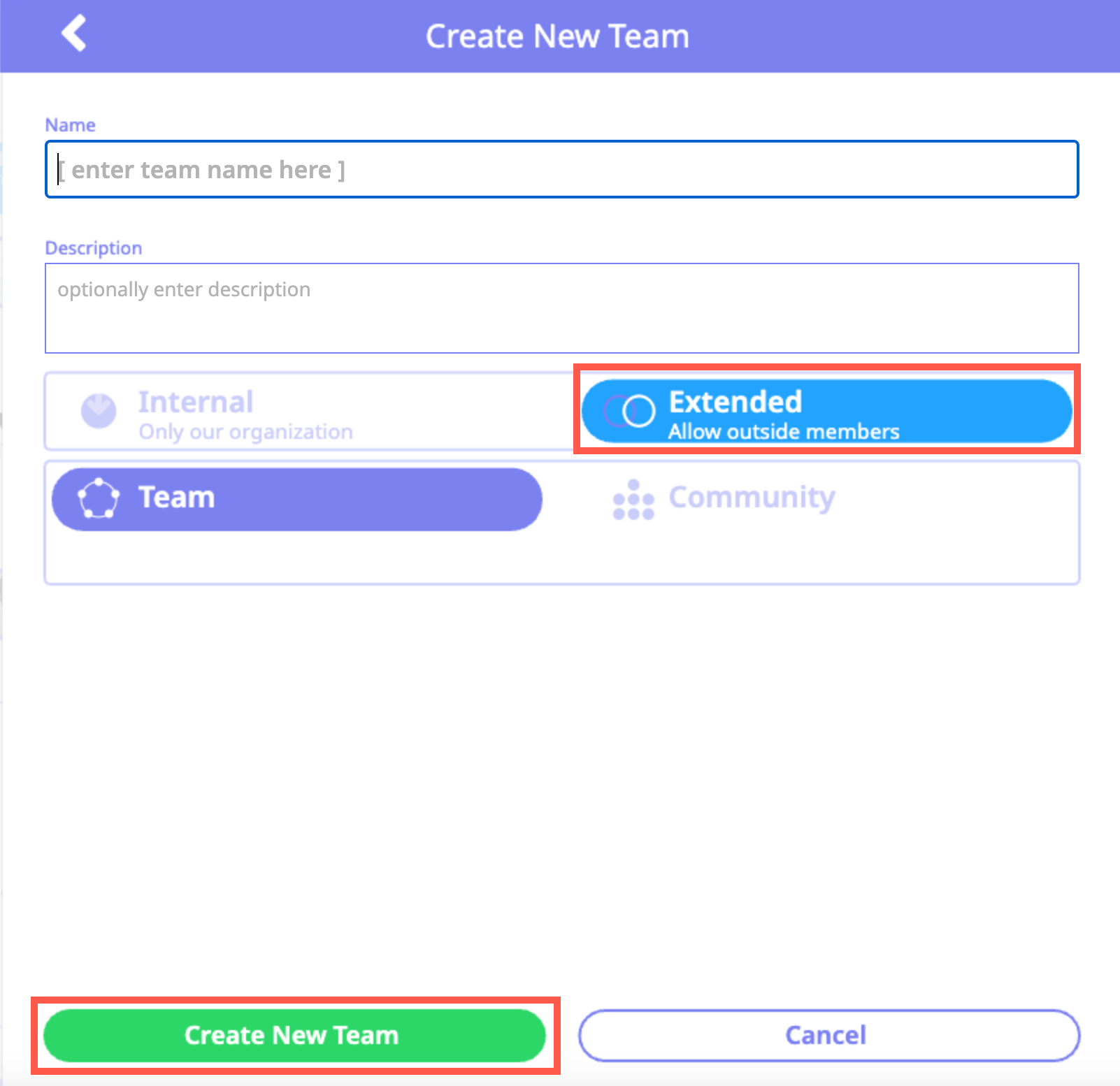This screenshot has width=1120, height=1086.
Task: Click the "Only our organization" subtitle
Action: [245, 432]
